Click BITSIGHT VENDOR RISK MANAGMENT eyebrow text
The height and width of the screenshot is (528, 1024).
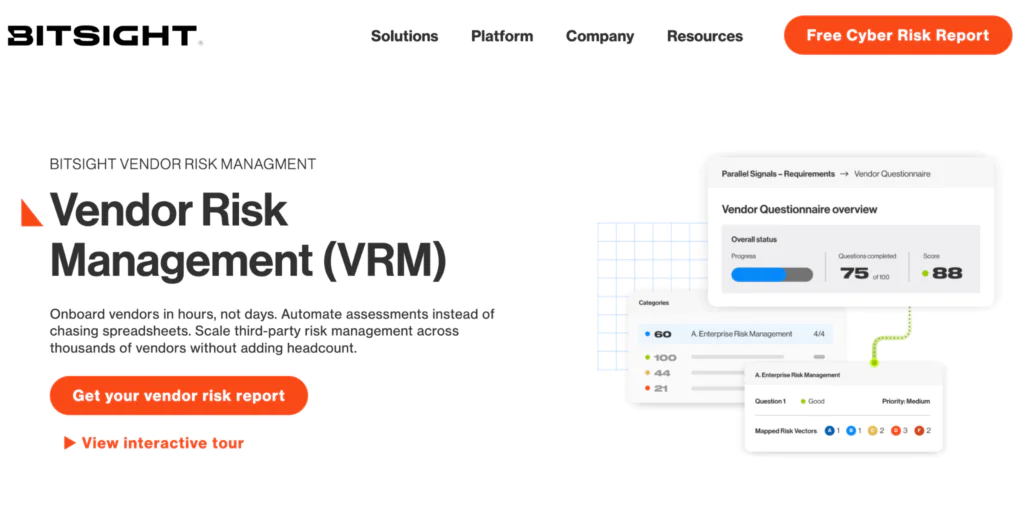point(183,164)
